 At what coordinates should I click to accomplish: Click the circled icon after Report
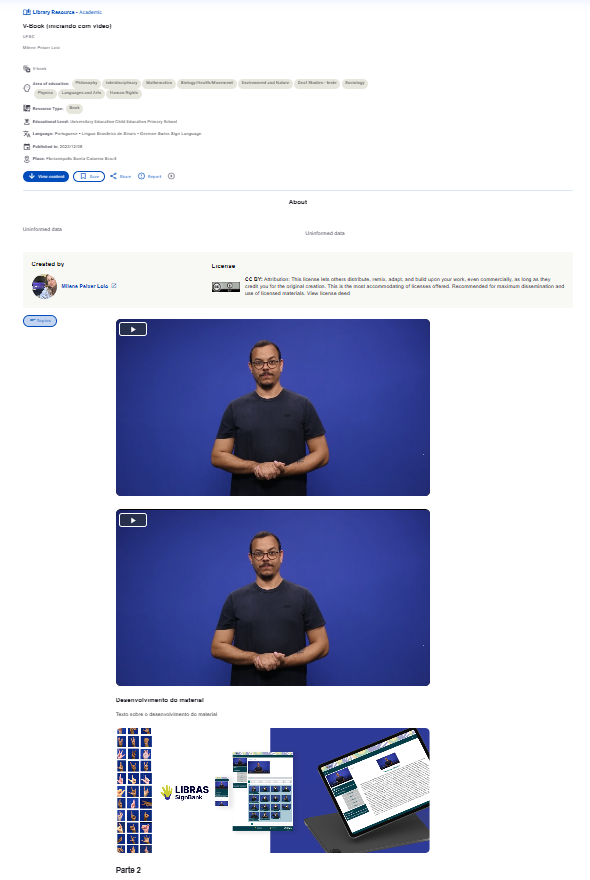pyautogui.click(x=171, y=176)
